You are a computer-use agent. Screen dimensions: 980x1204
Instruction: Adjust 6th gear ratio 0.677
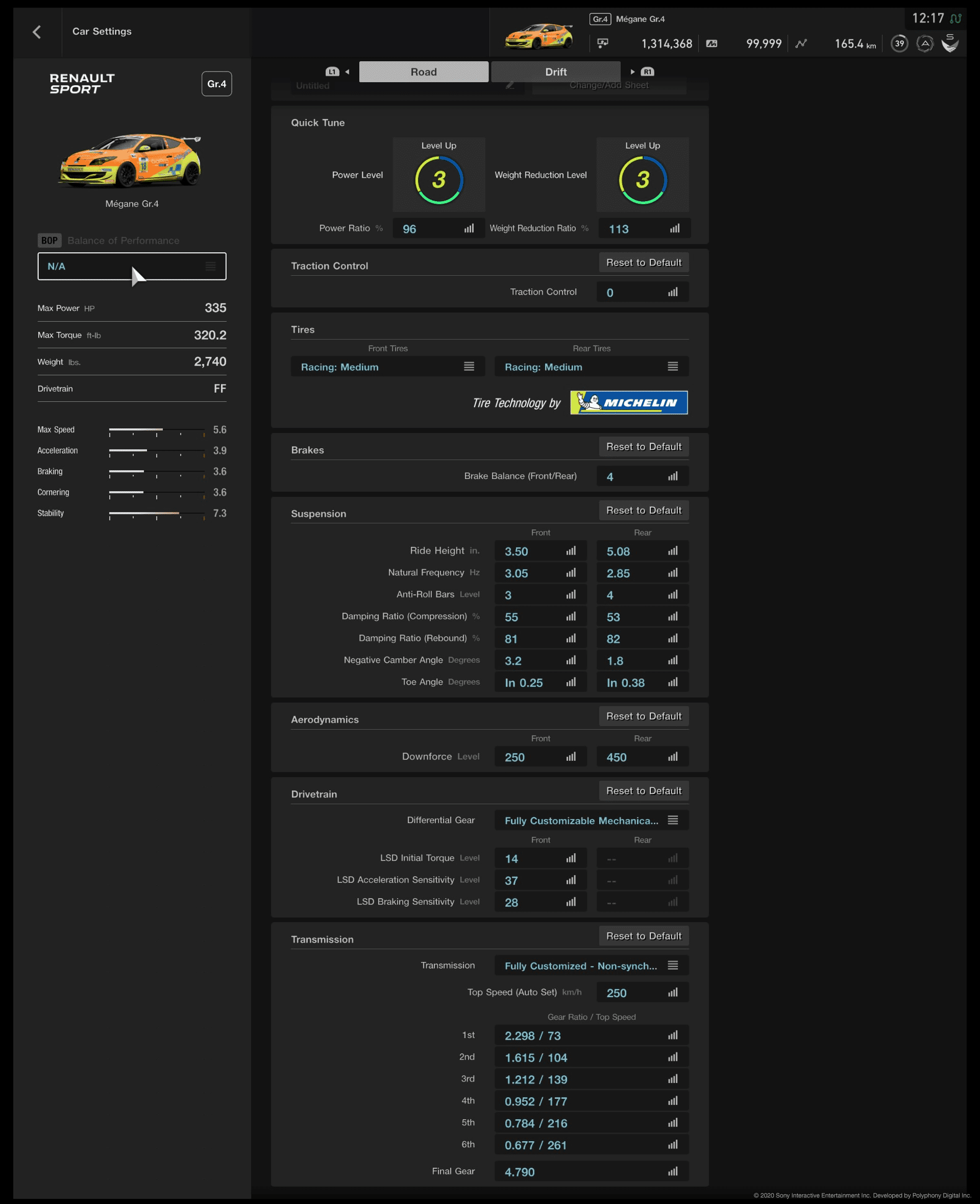(x=592, y=1145)
